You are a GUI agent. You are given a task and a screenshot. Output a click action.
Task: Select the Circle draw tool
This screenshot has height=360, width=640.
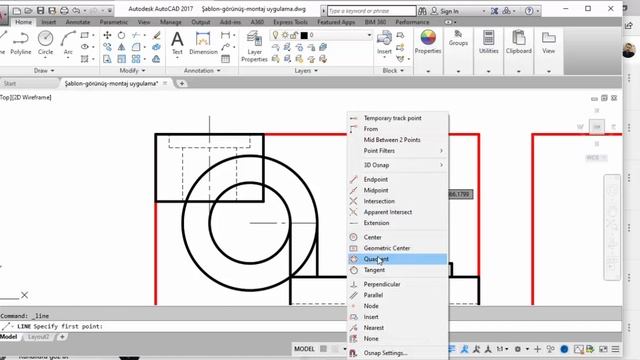45,43
